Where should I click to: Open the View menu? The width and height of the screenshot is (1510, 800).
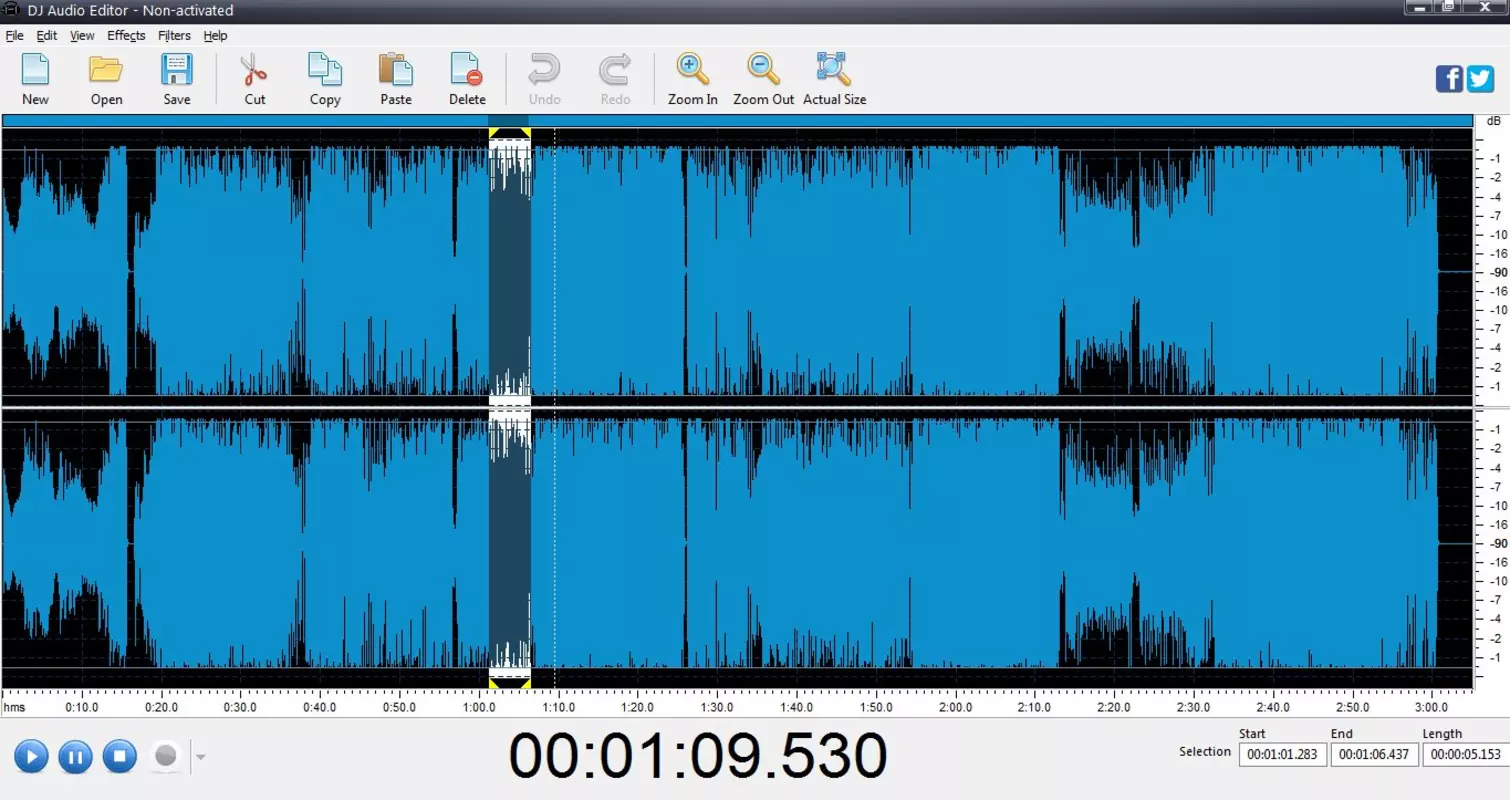82,35
